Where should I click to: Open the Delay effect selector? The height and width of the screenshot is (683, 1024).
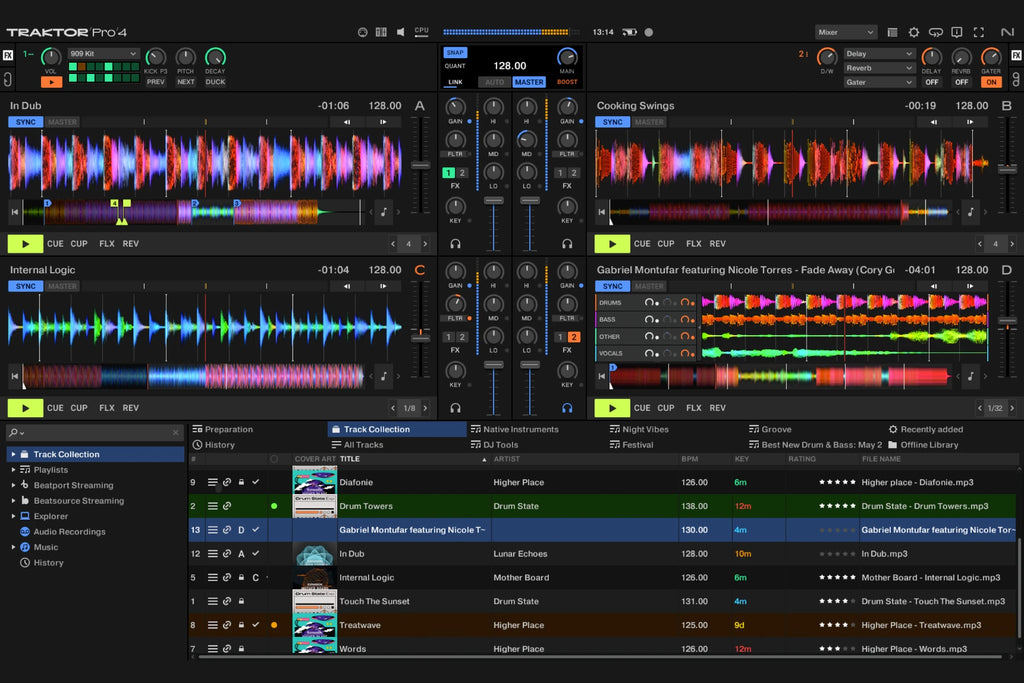coord(878,53)
